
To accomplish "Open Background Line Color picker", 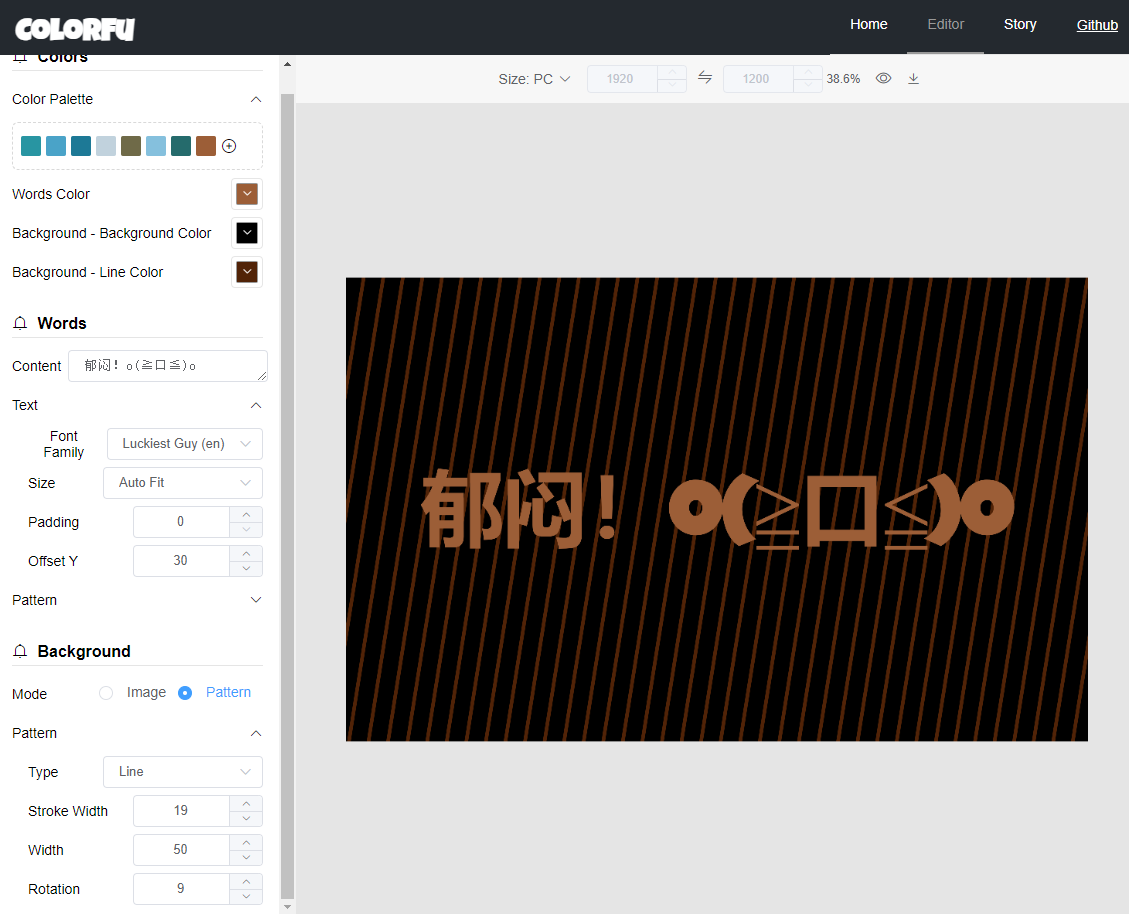I will pyautogui.click(x=247, y=272).
